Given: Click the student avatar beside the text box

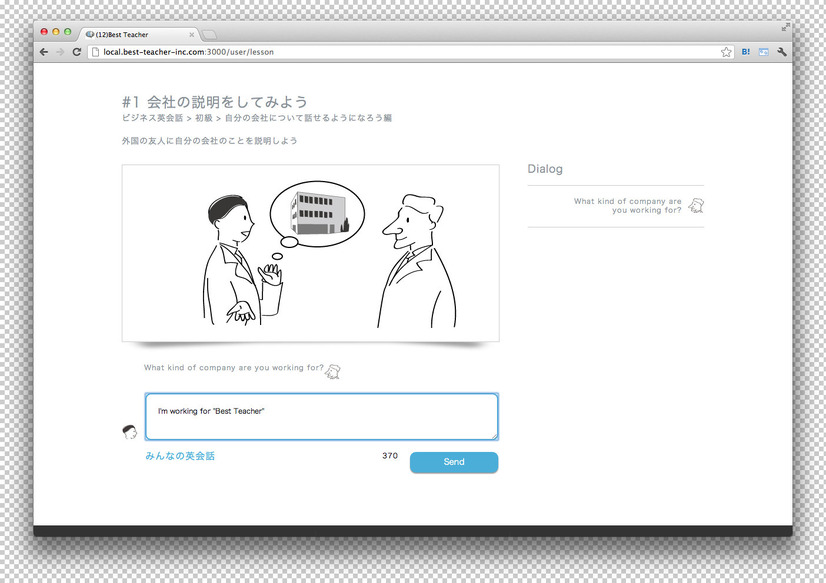Looking at the screenshot, I should point(130,432).
